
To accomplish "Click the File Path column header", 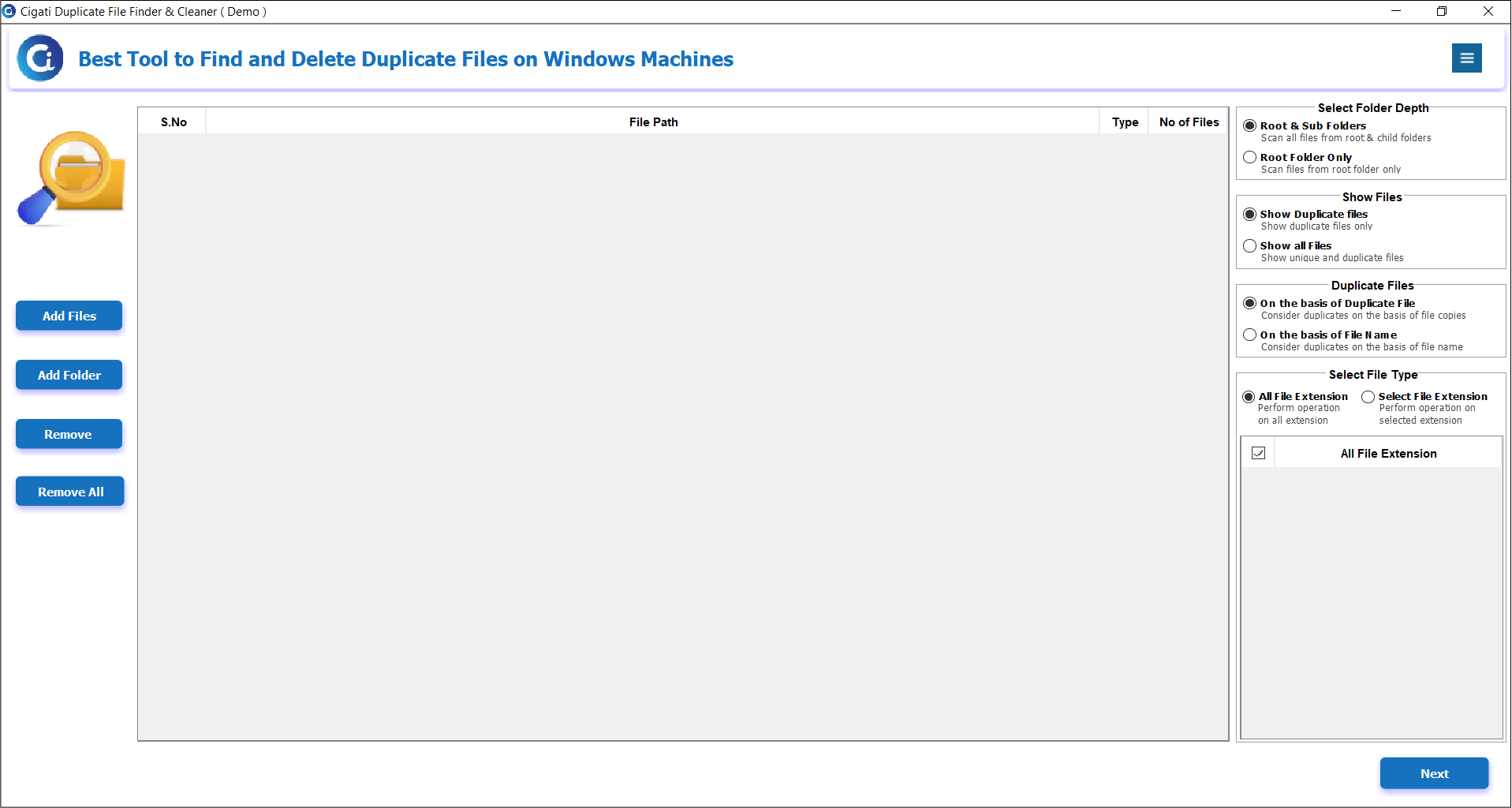I will click(653, 122).
